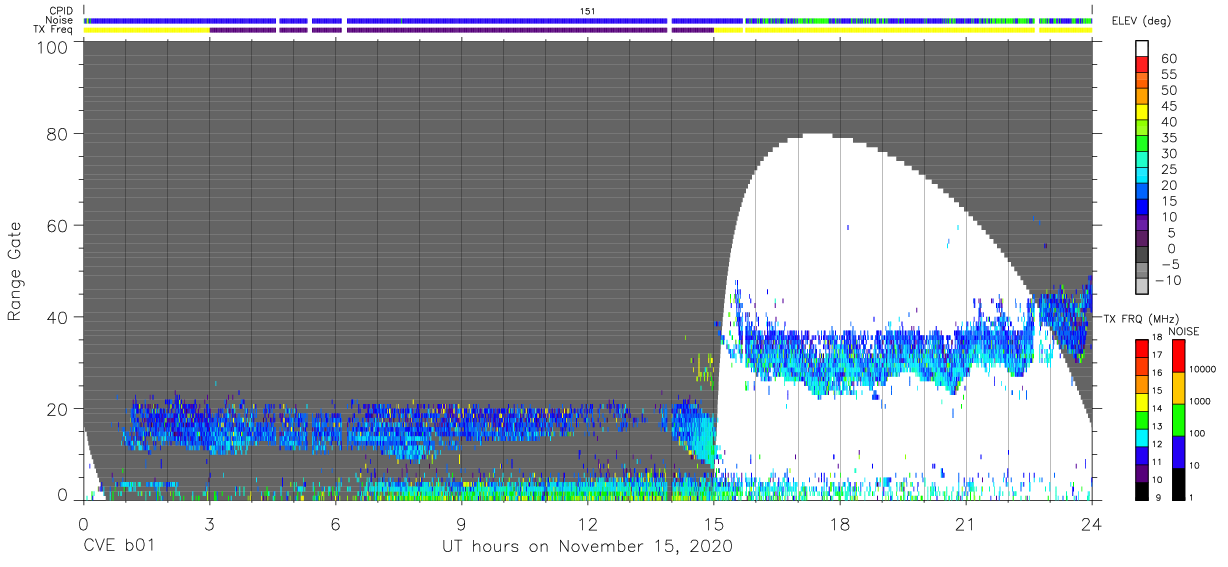This screenshot has width=1228, height=567.
Task: Click the CVE b01 radar label
Action: click(x=119, y=547)
